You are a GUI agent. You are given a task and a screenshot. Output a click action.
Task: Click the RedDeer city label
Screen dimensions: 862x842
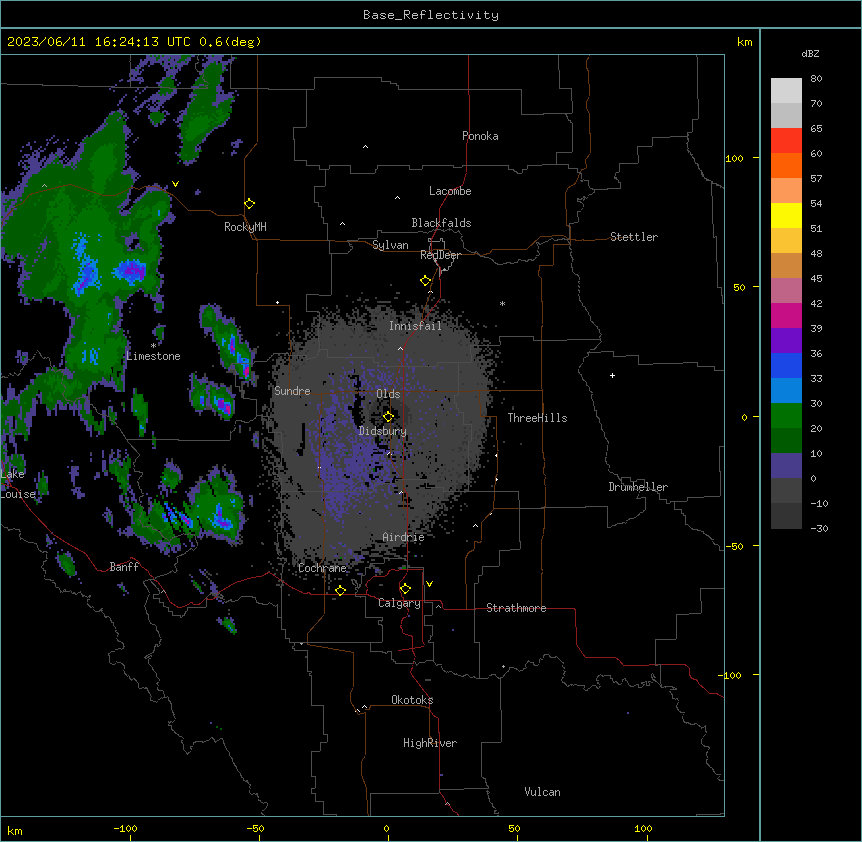tap(440, 255)
